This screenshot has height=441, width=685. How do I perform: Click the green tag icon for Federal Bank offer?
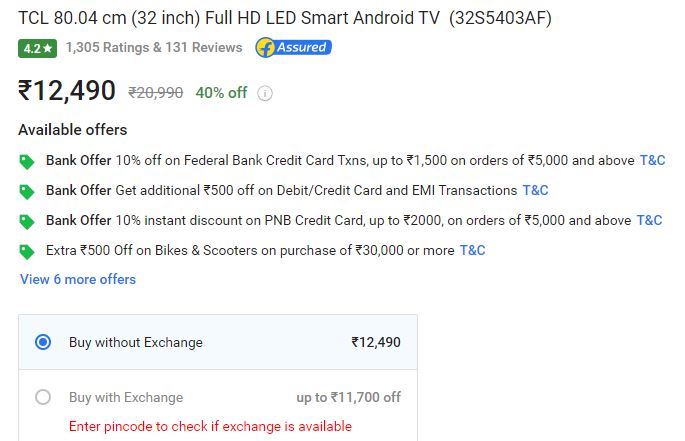[27, 161]
